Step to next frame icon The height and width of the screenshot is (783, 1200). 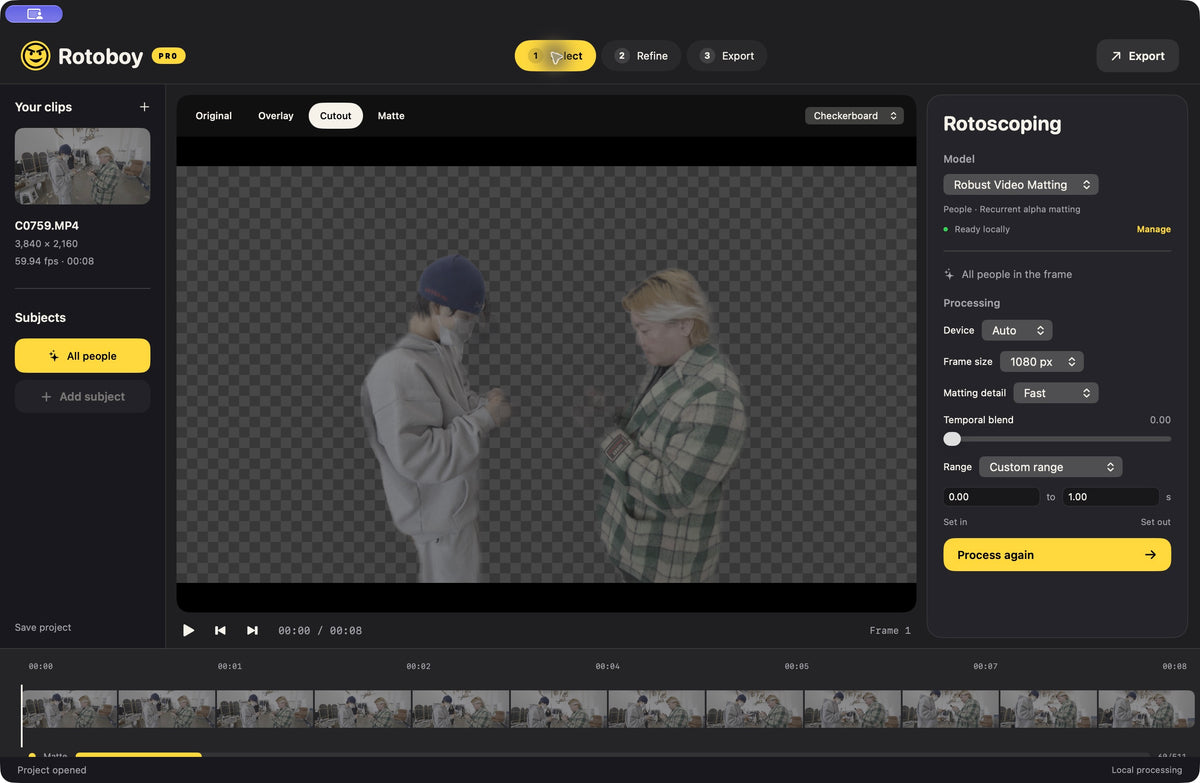252,630
